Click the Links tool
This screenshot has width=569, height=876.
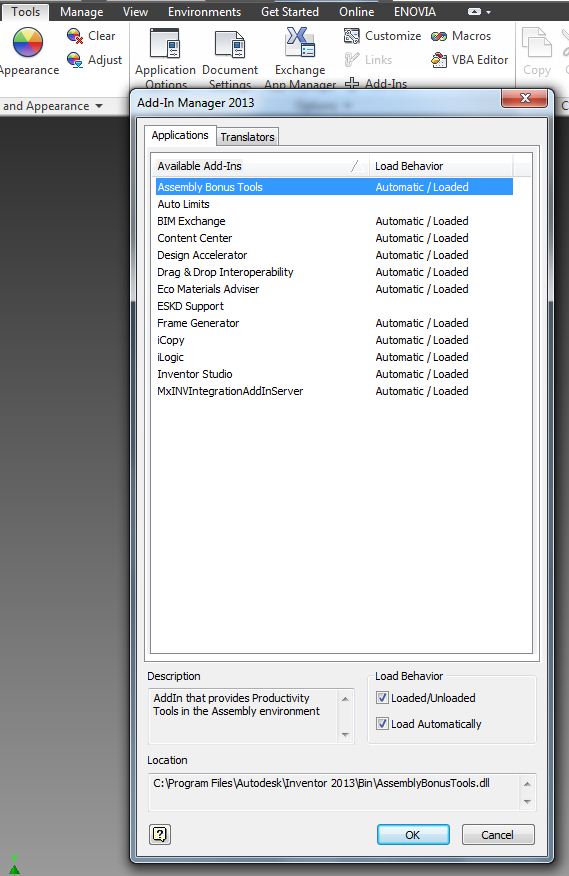coord(368,59)
